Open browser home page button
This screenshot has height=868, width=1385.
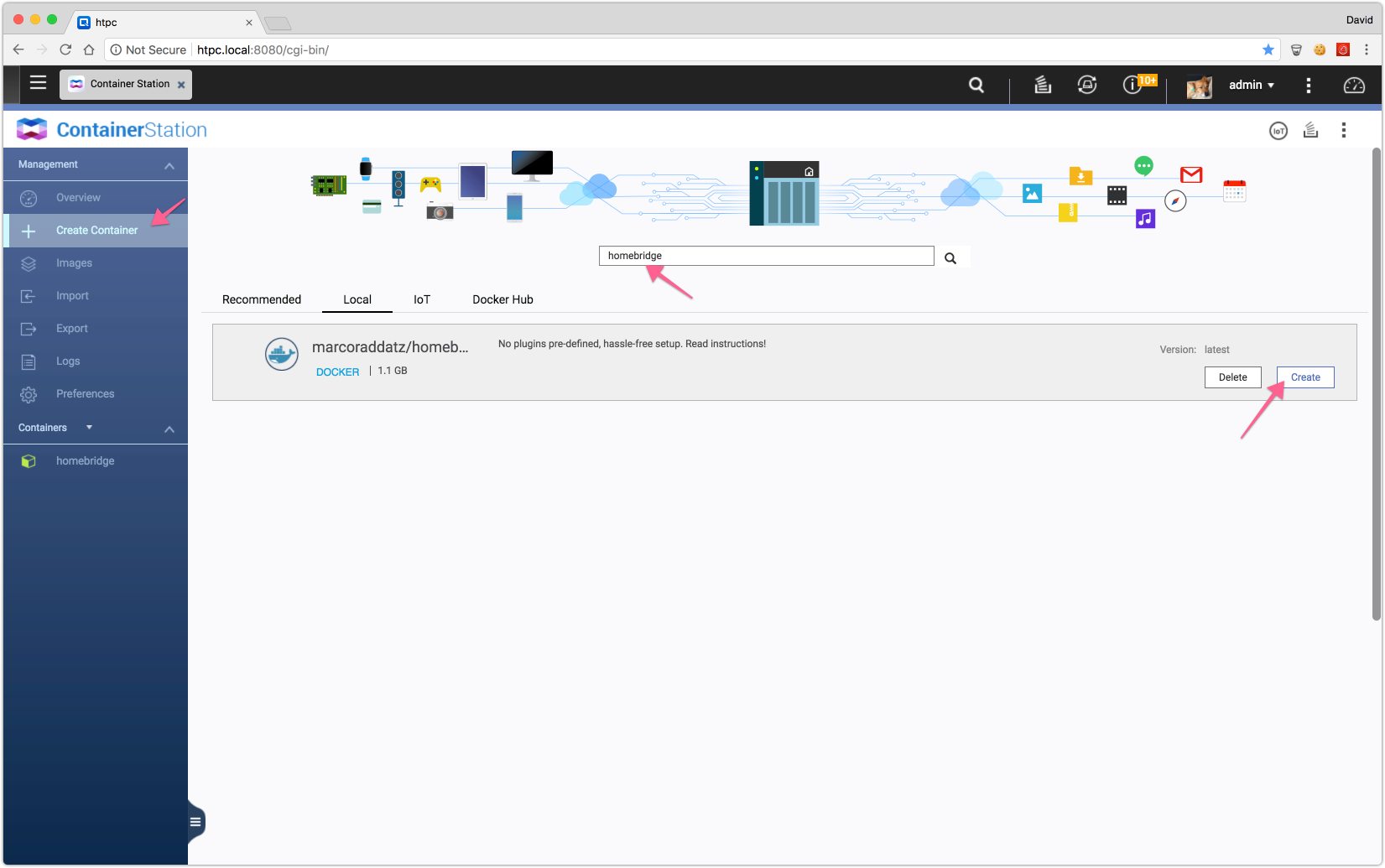pos(89,49)
